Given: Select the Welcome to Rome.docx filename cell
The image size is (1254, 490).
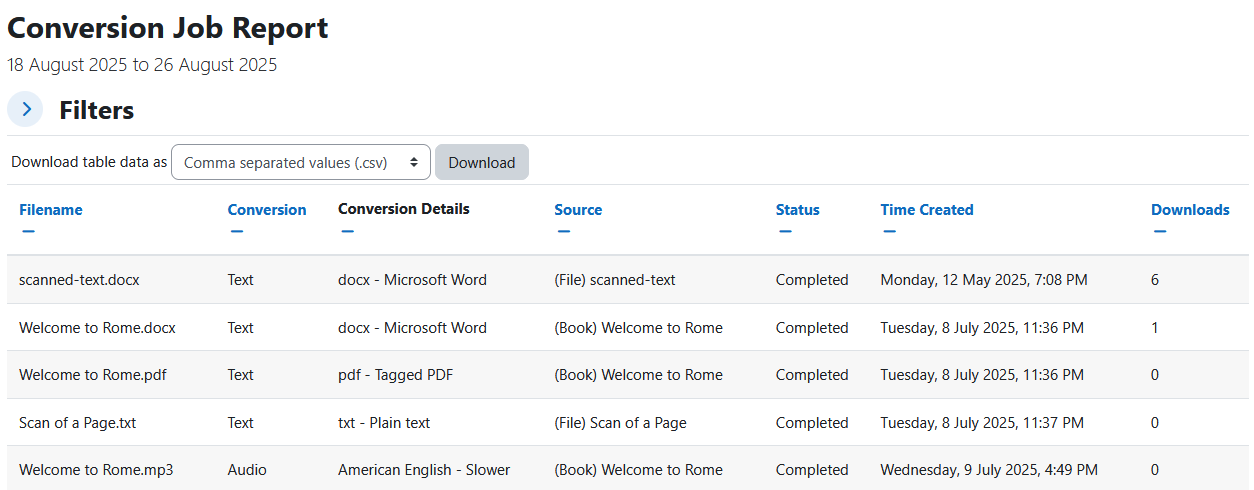Looking at the screenshot, I should (97, 328).
